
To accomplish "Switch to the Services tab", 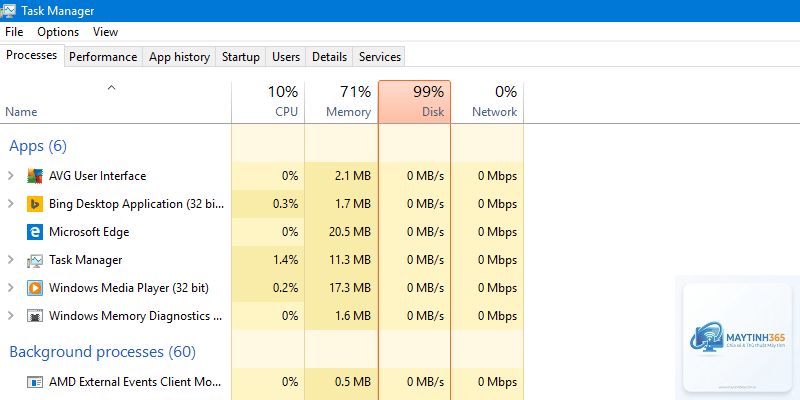I will [x=380, y=57].
